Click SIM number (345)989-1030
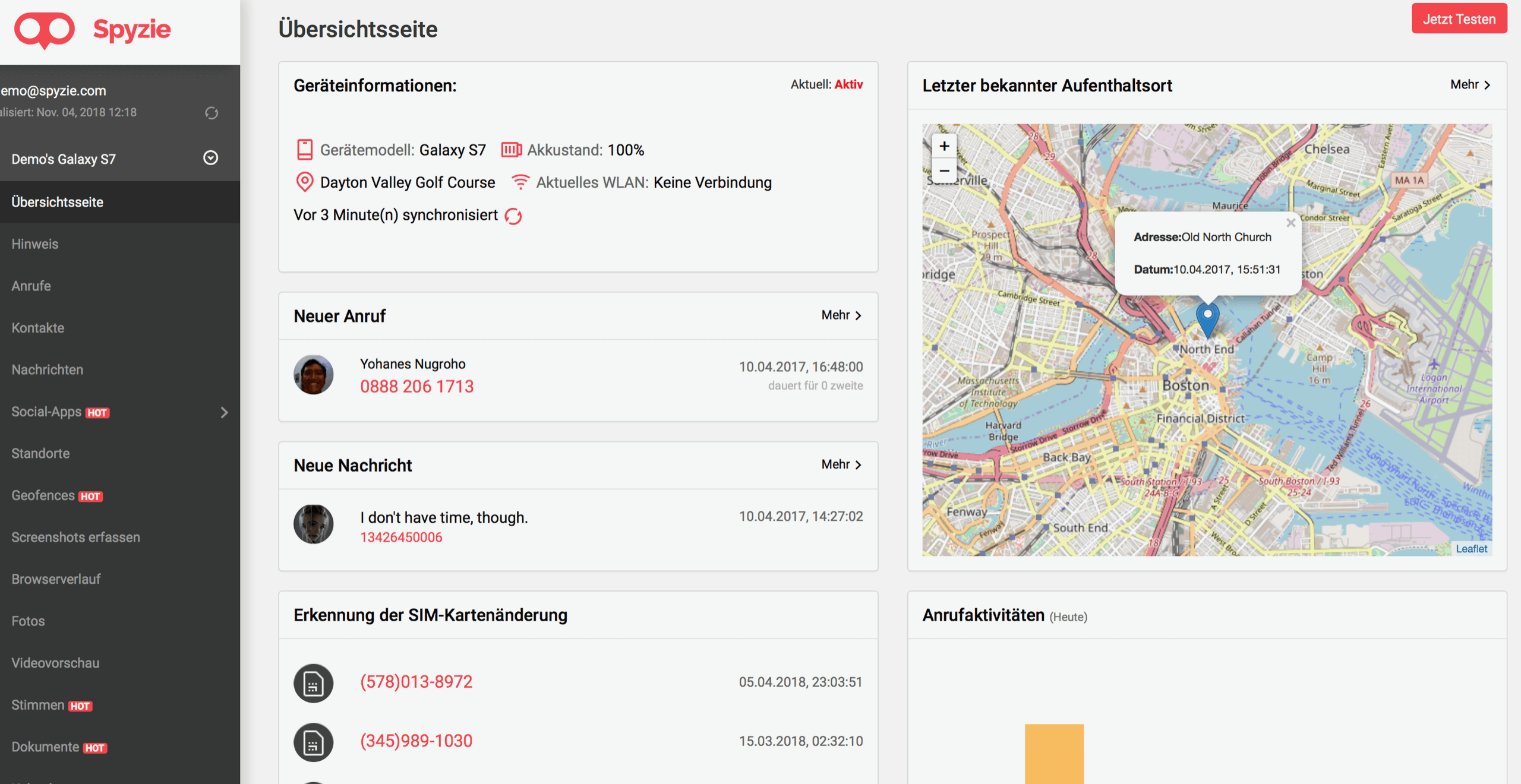Viewport: 1521px width, 784px height. point(416,741)
